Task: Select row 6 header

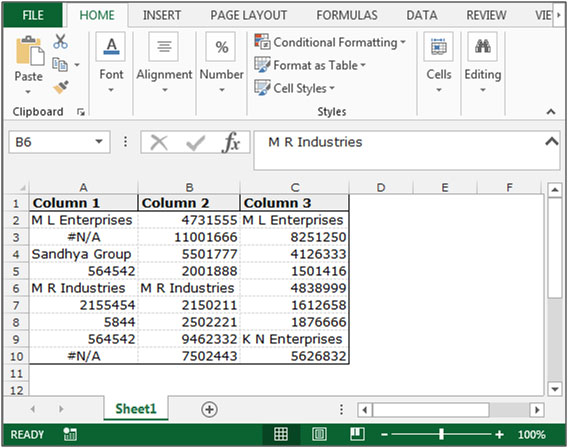Action: 16,288
